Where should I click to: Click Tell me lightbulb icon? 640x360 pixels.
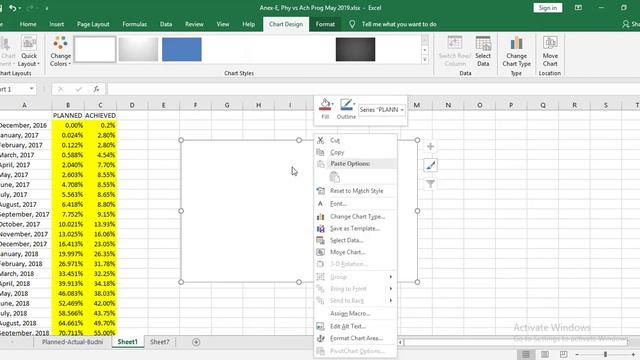pyautogui.click(x=352, y=24)
